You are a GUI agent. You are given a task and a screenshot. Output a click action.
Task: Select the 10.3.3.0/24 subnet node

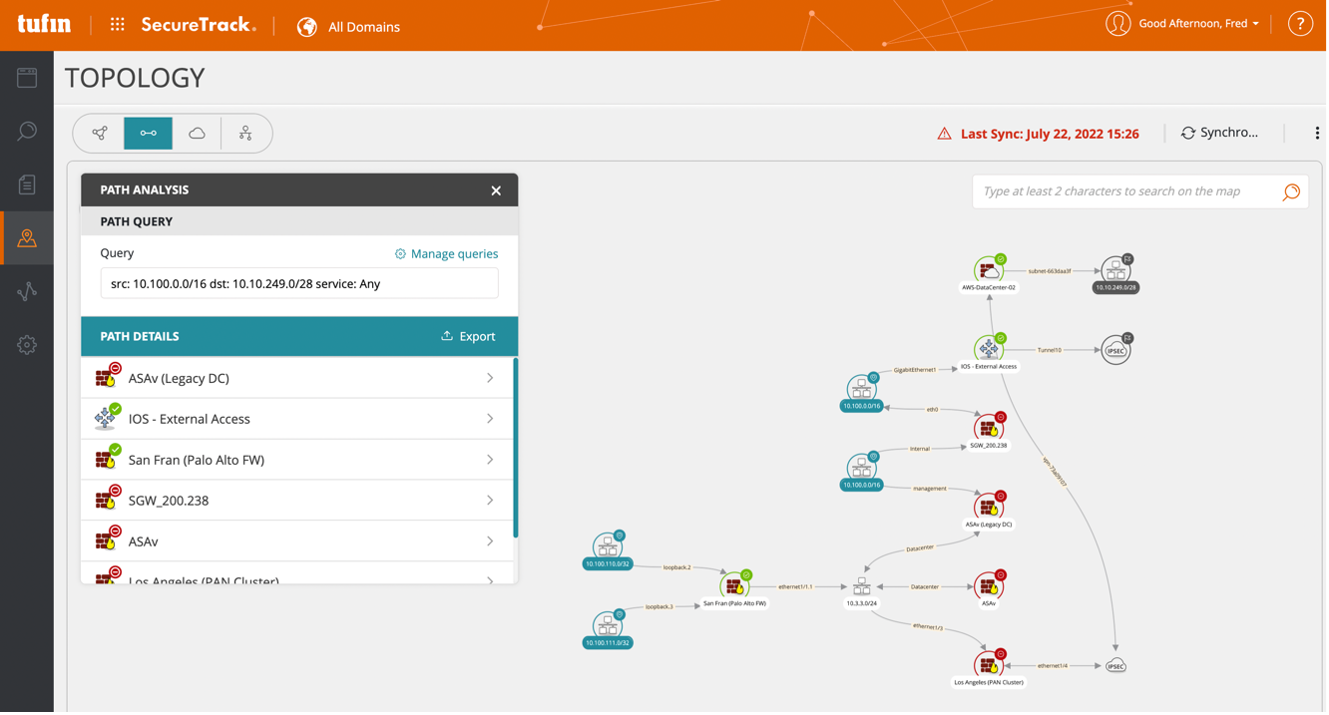862,588
